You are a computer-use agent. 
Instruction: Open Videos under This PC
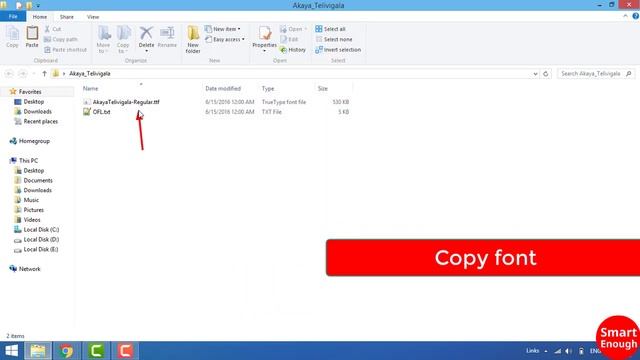(32, 220)
